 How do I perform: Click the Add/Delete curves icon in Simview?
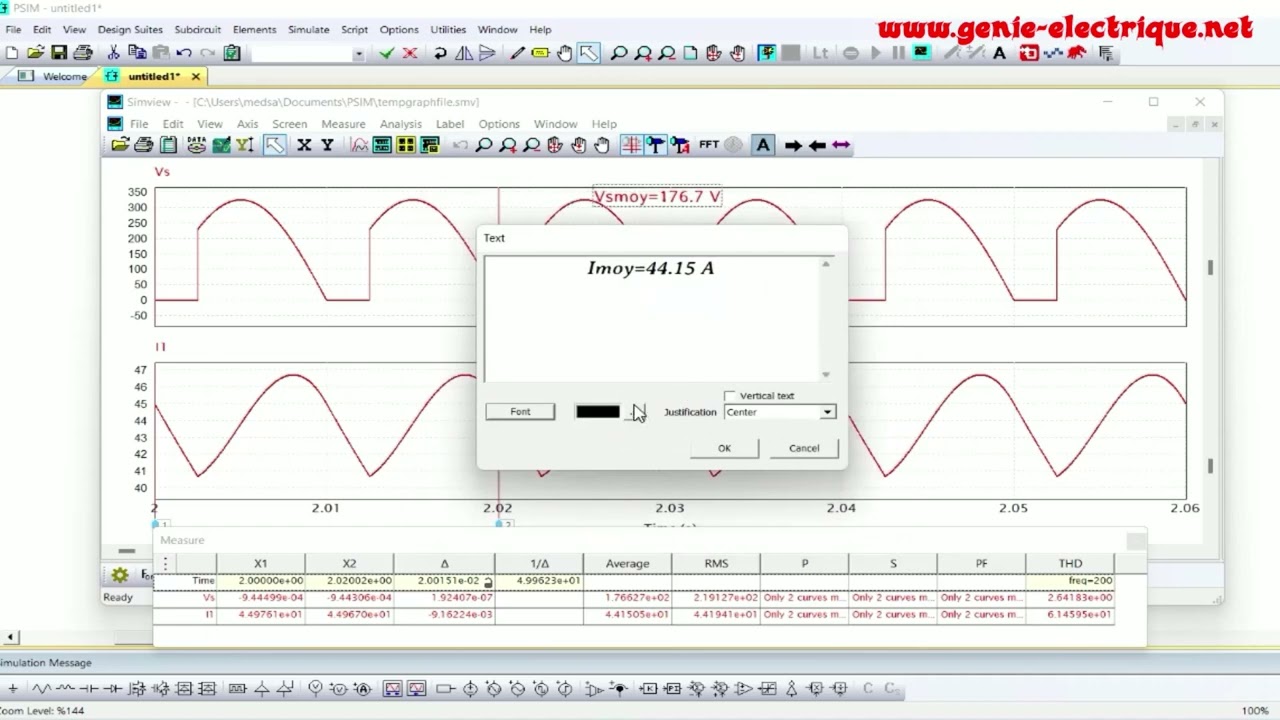(360, 145)
